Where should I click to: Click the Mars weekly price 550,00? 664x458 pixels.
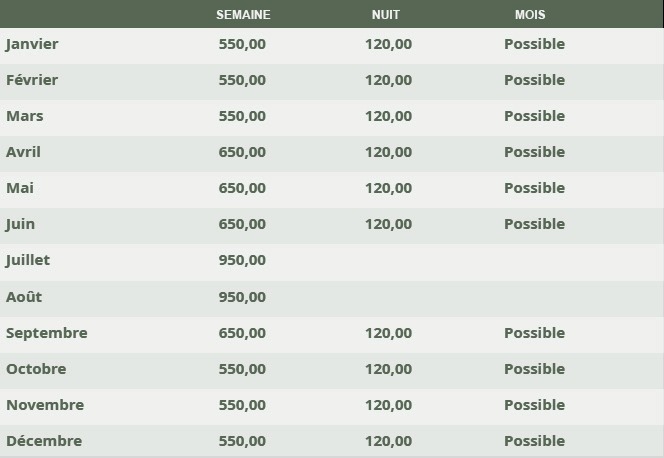pos(242,116)
